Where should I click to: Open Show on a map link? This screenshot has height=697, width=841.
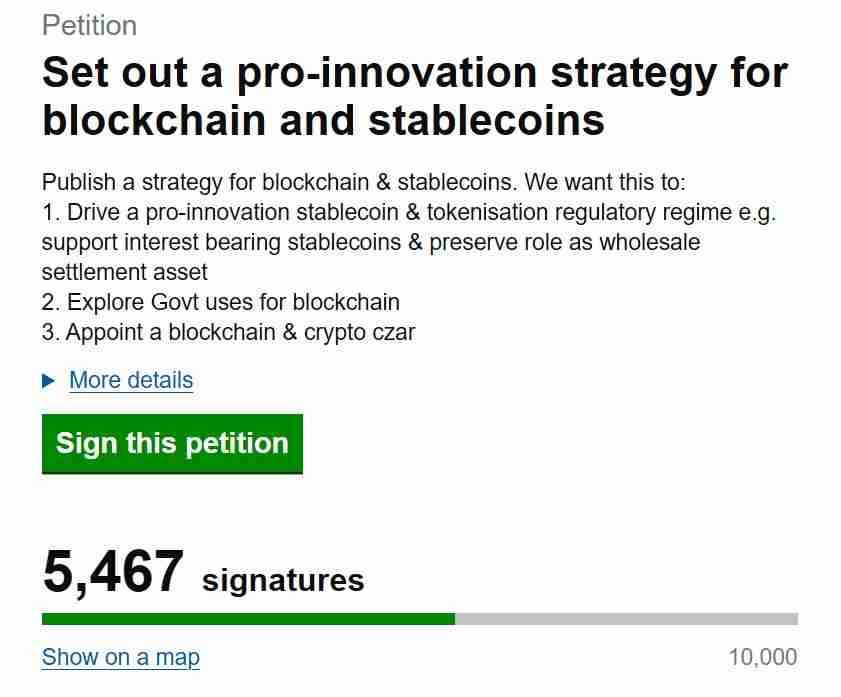[x=120, y=657]
